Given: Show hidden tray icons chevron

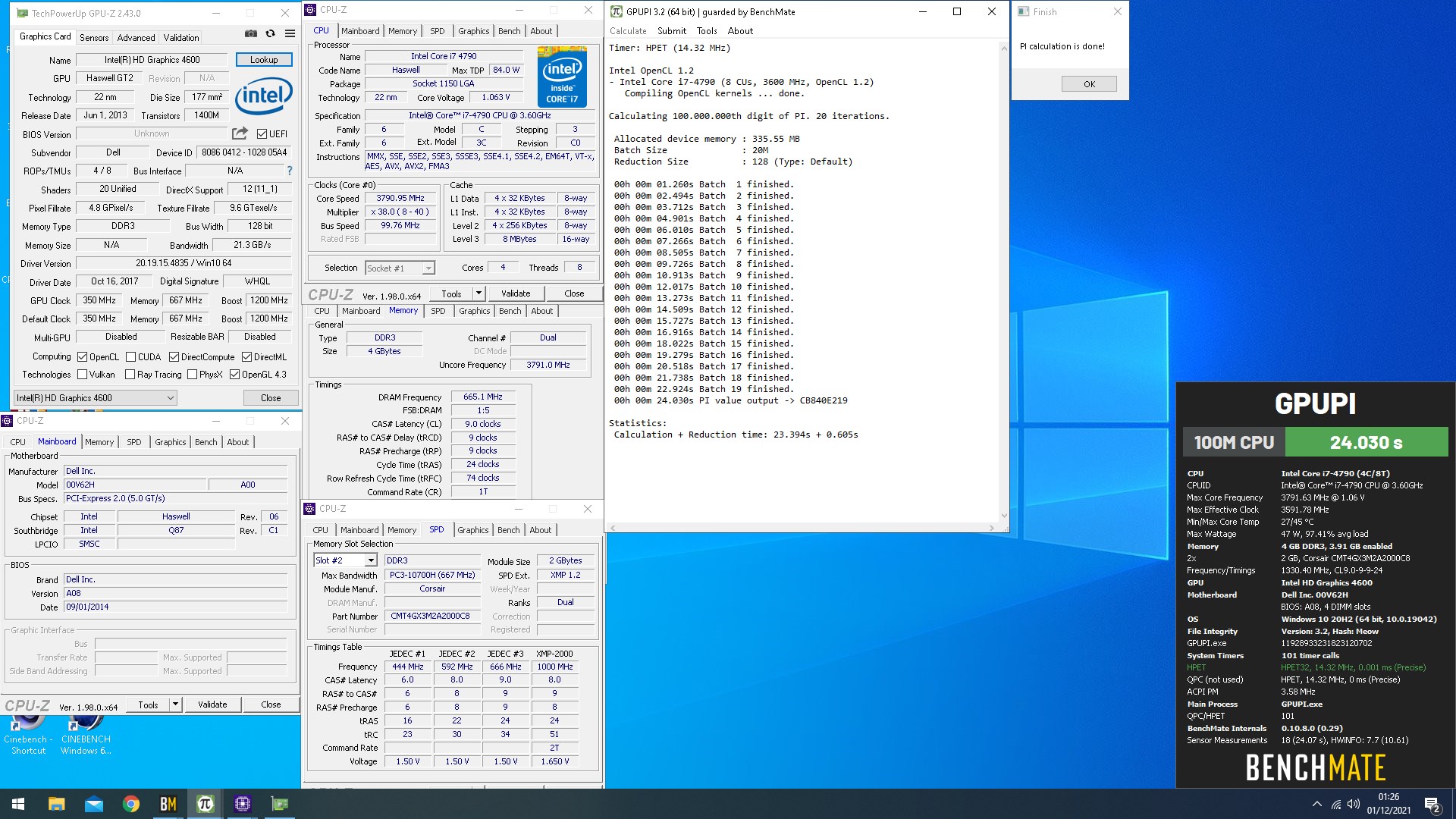Looking at the screenshot, I should [1316, 804].
